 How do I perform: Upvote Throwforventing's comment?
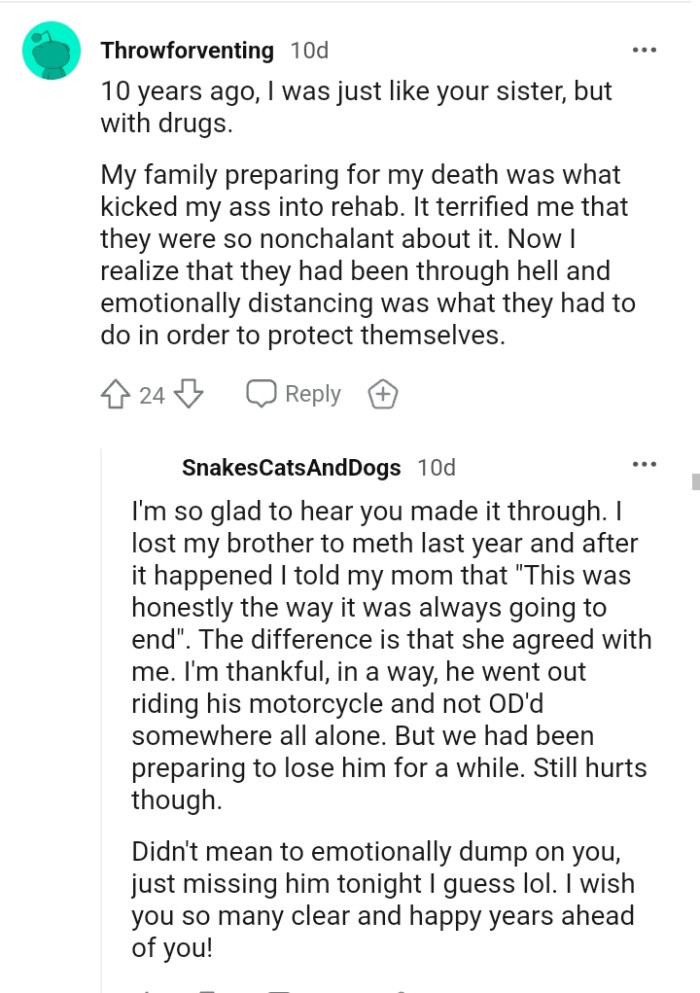(x=115, y=395)
